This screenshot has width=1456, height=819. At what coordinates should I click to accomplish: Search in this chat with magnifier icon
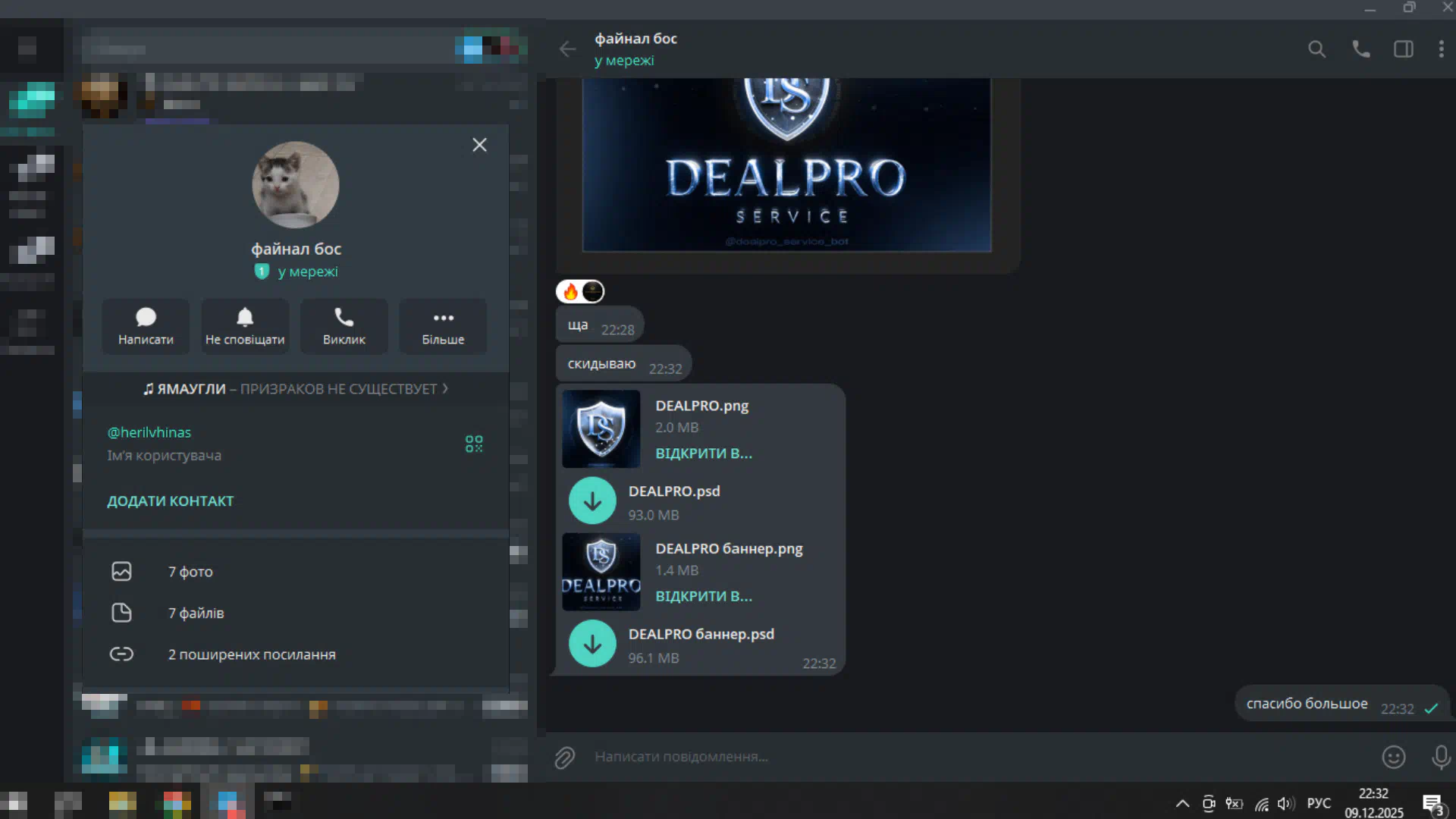coord(1316,49)
